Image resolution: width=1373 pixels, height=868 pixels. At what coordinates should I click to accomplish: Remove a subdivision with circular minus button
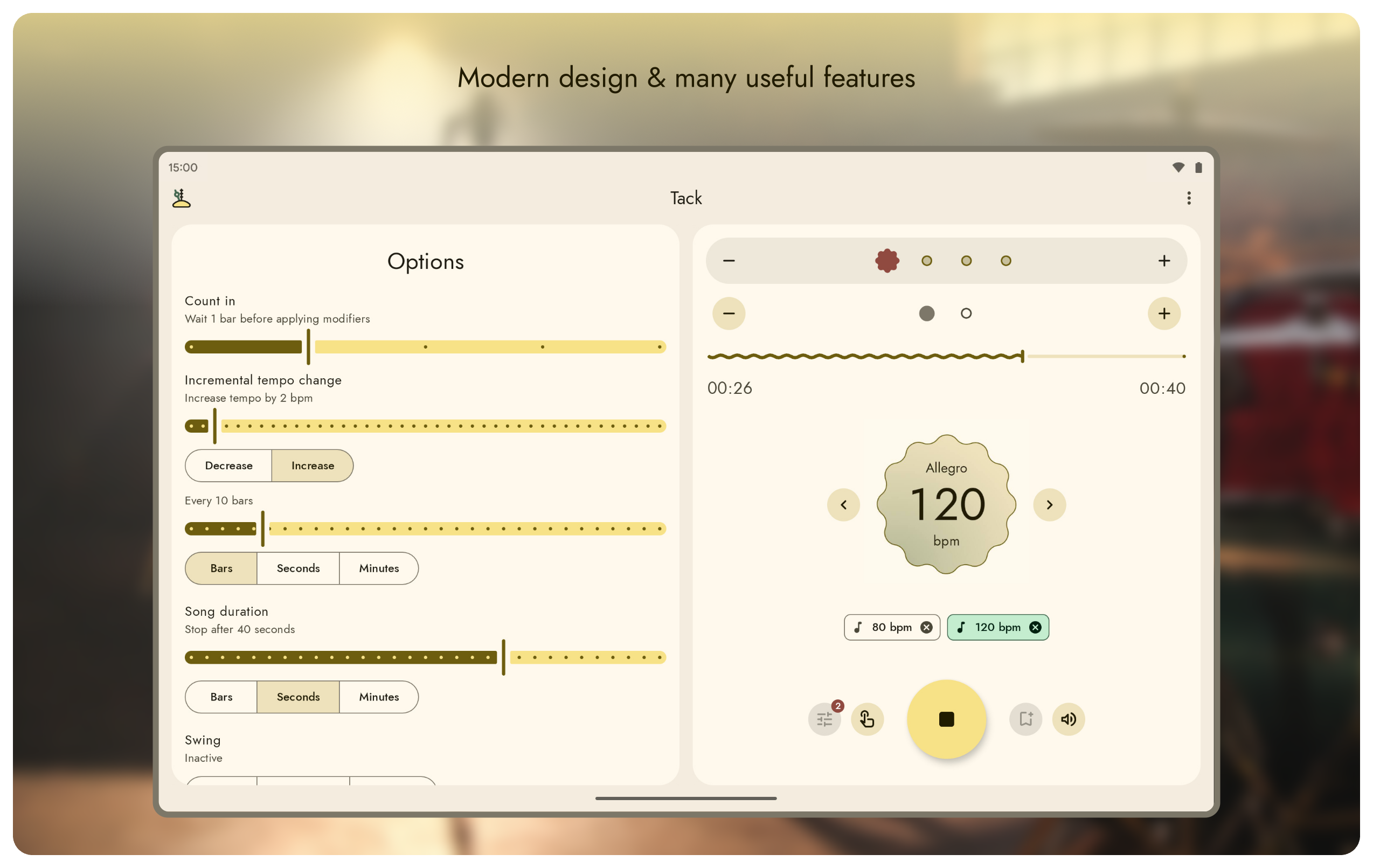click(x=729, y=313)
